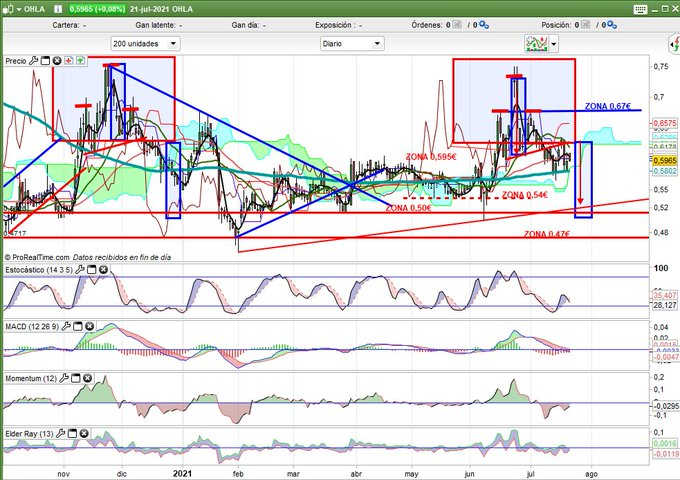Select the ZONA 0,54€ text annotation
The image size is (680, 480).
(x=525, y=195)
